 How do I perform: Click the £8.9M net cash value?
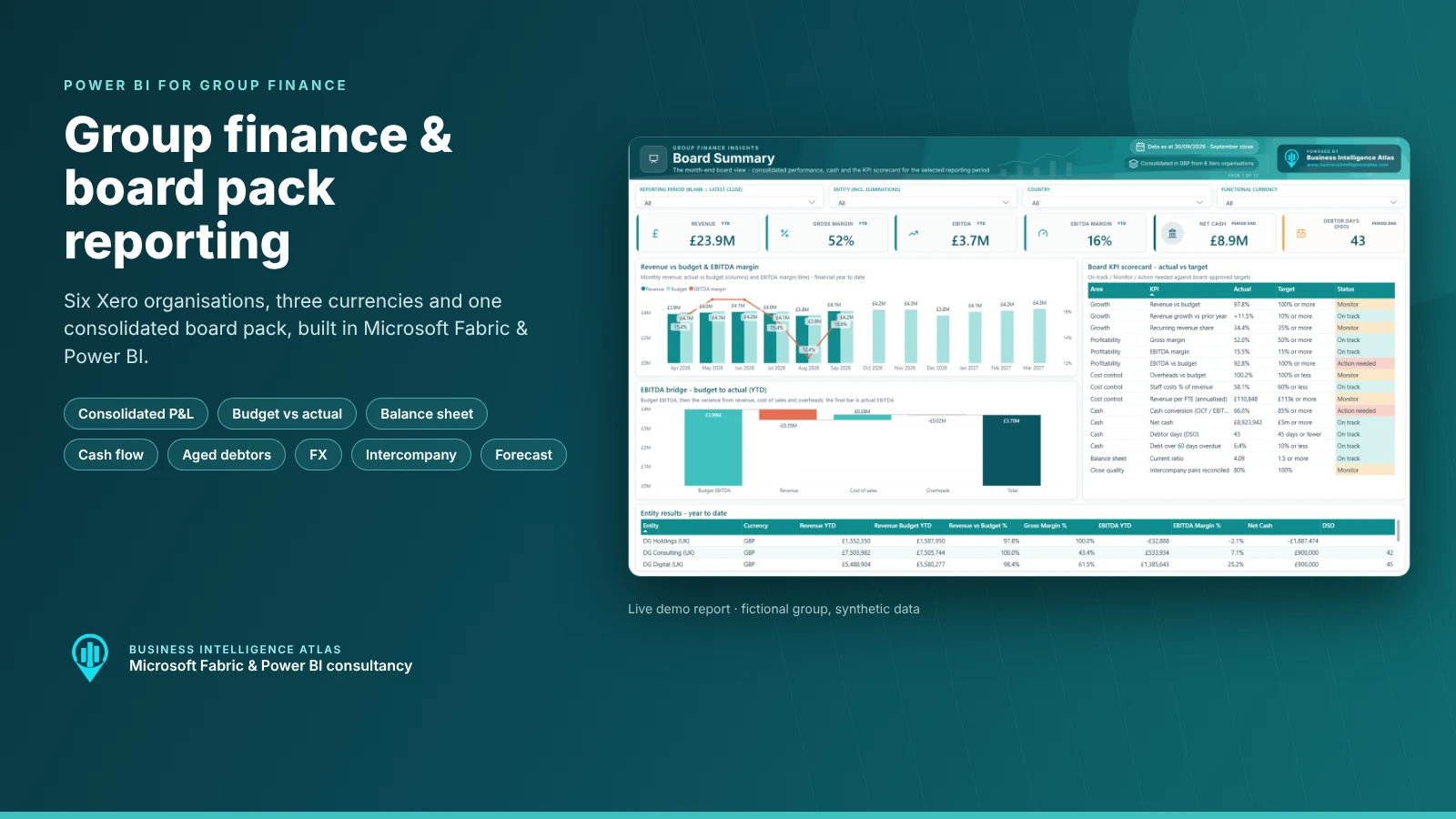click(x=1228, y=241)
